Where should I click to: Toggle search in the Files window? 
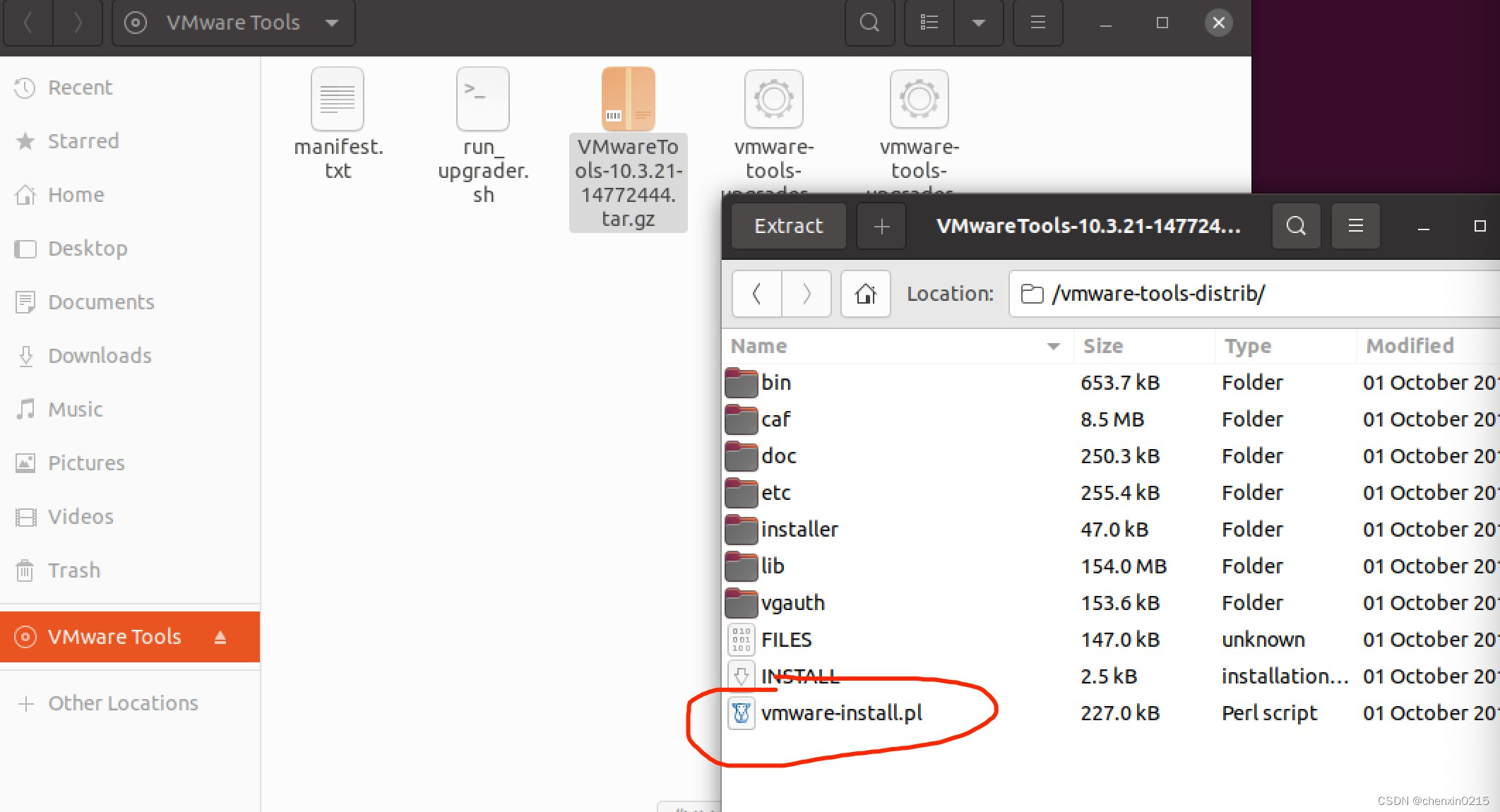coord(869,23)
